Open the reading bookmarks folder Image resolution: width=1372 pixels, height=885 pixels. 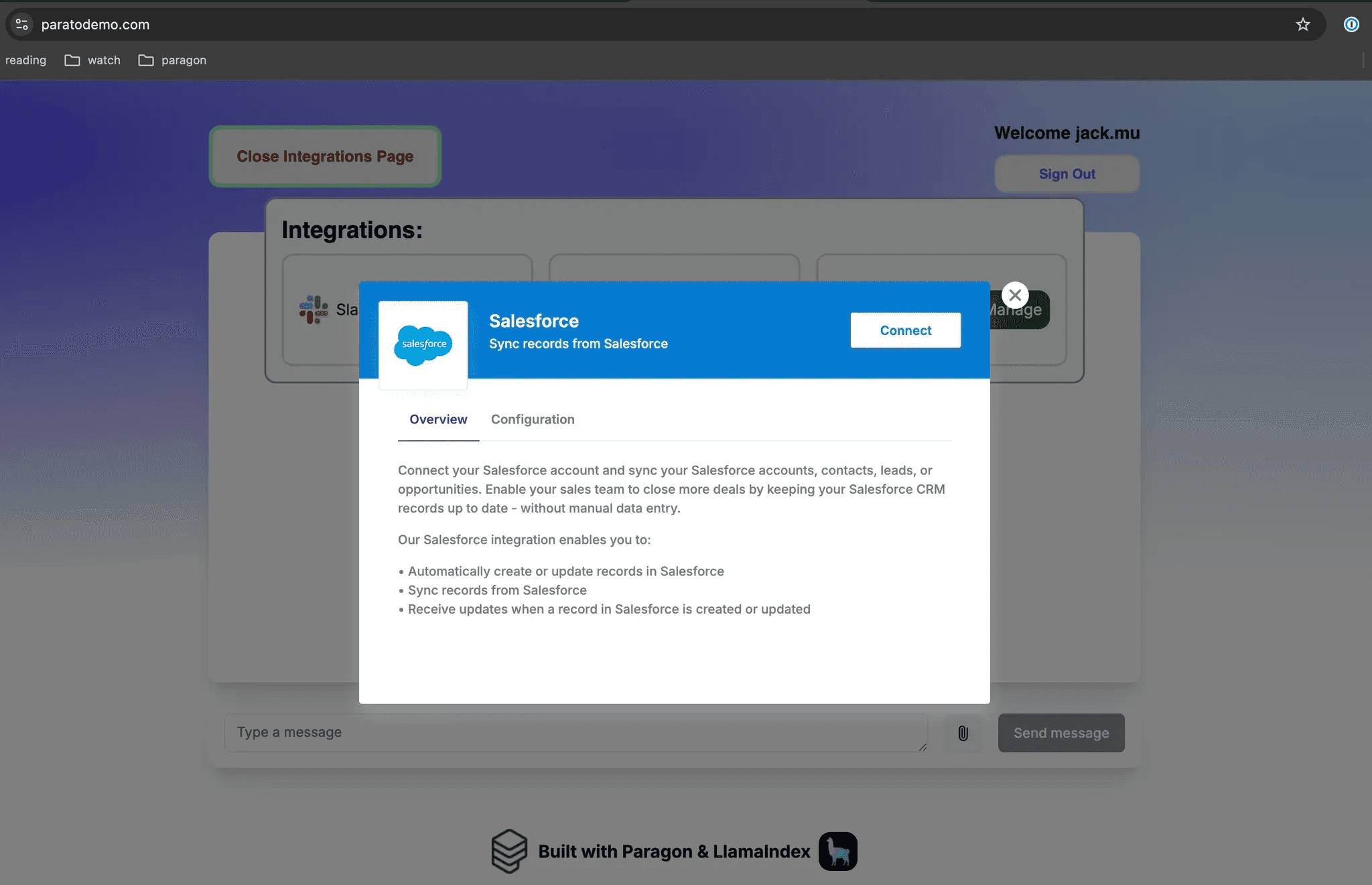point(25,60)
